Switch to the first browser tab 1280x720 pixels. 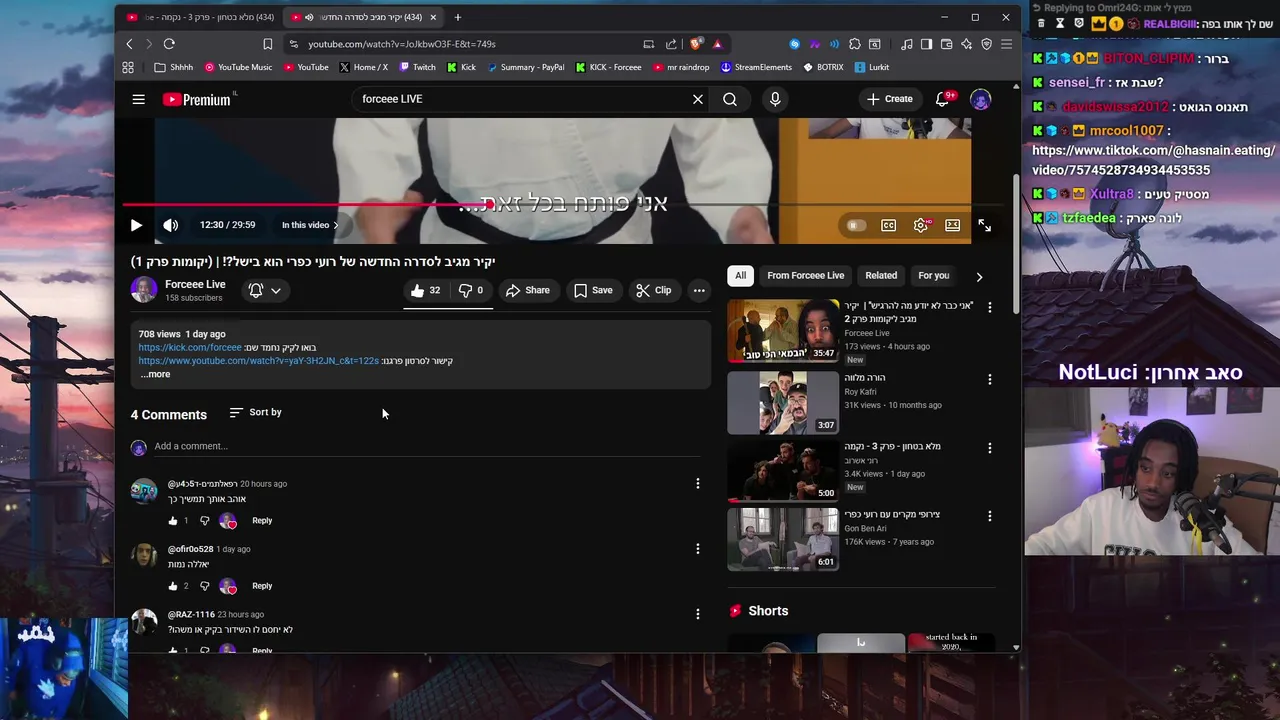pyautogui.click(x=200, y=17)
